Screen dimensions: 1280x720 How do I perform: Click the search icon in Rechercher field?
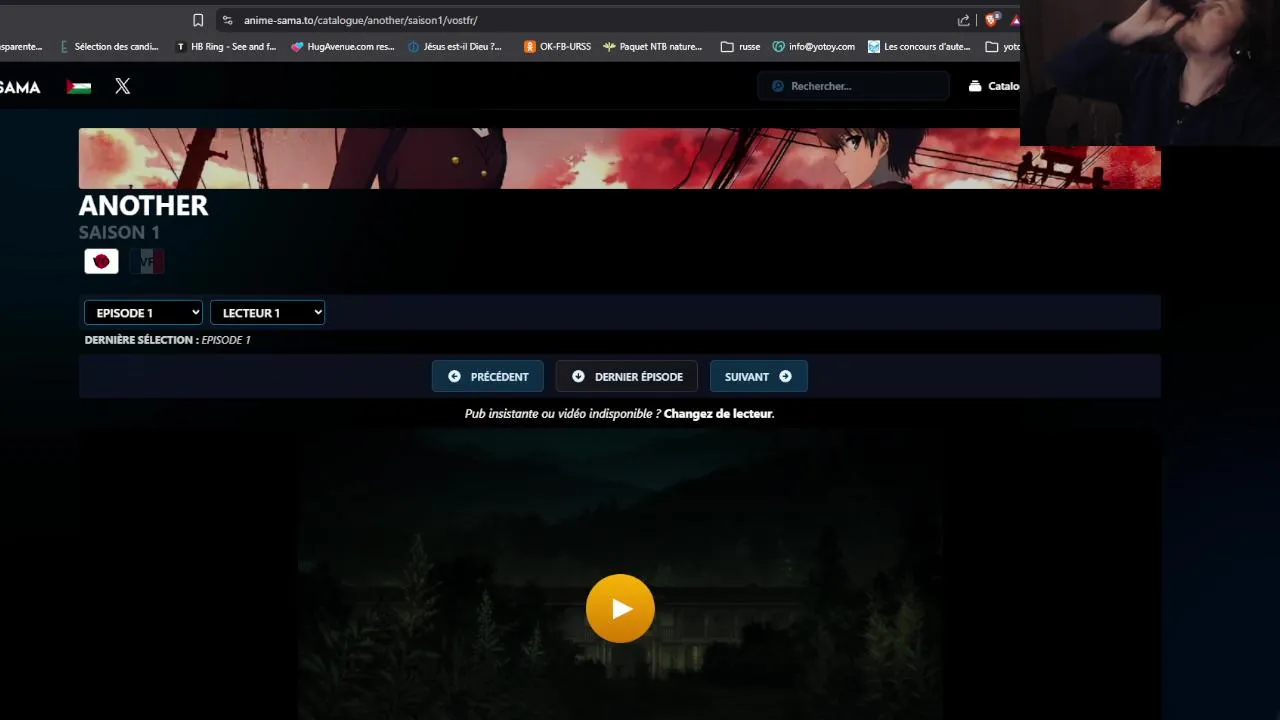pyautogui.click(x=777, y=86)
